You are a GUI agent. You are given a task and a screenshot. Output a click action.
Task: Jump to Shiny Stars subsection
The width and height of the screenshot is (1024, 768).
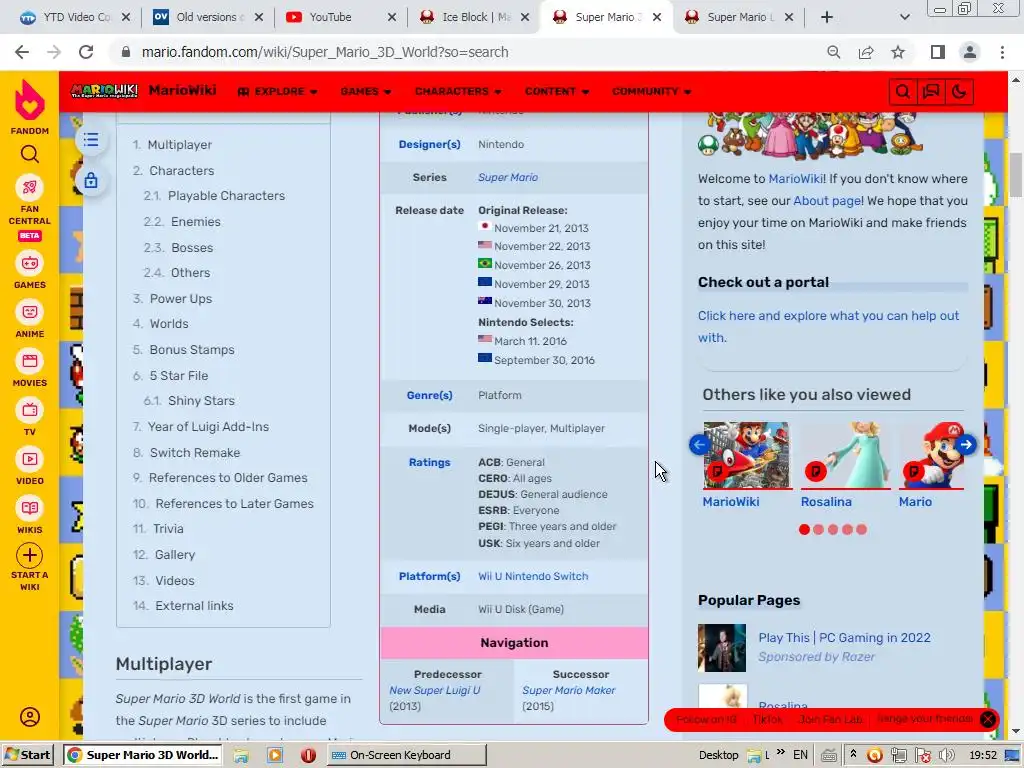201,401
